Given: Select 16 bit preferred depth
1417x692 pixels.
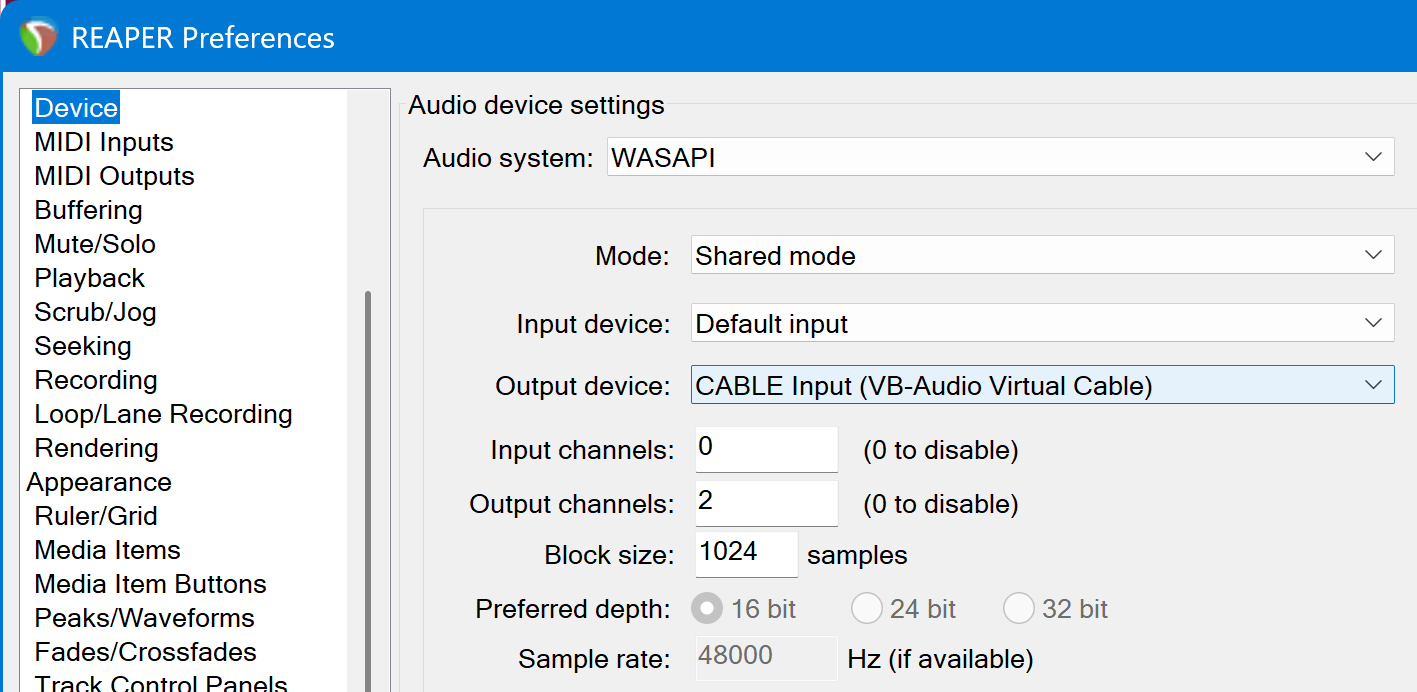Looking at the screenshot, I should (710, 608).
